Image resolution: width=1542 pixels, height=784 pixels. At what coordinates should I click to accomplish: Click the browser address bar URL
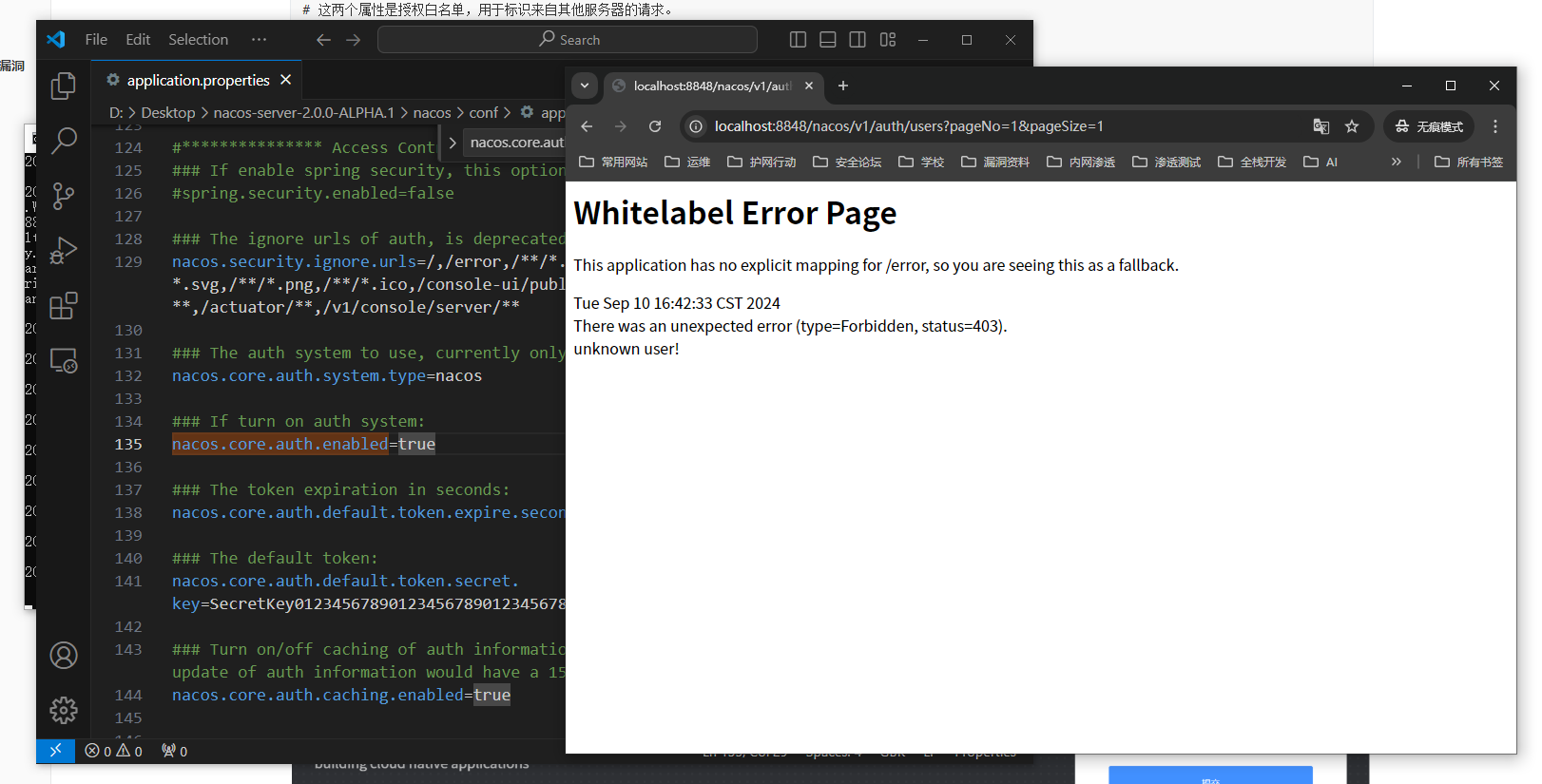coord(908,126)
